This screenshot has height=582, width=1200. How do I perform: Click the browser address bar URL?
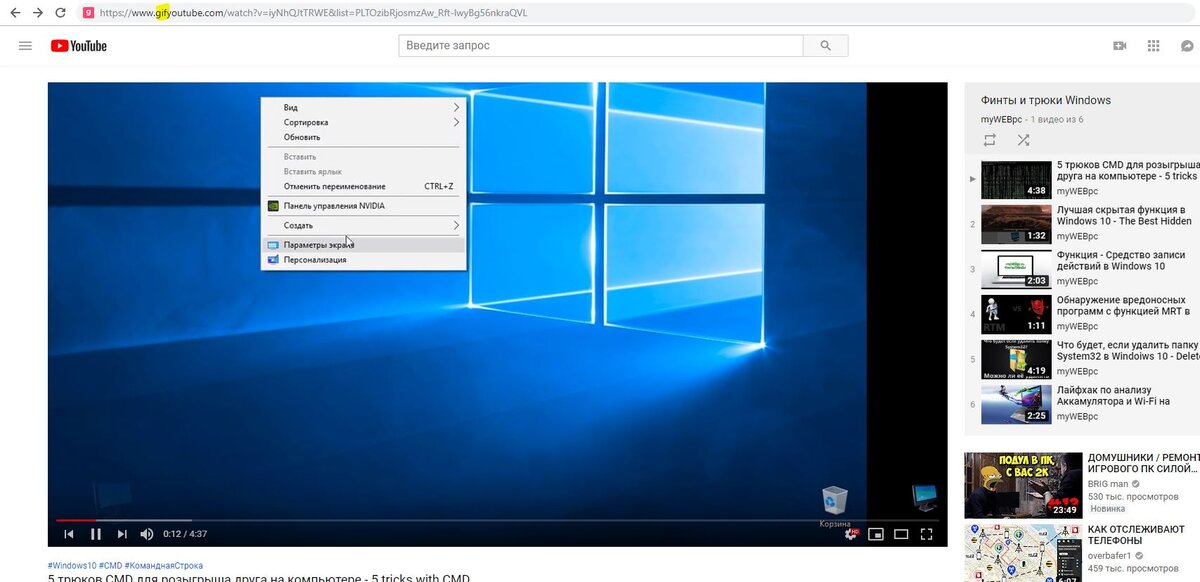click(313, 13)
